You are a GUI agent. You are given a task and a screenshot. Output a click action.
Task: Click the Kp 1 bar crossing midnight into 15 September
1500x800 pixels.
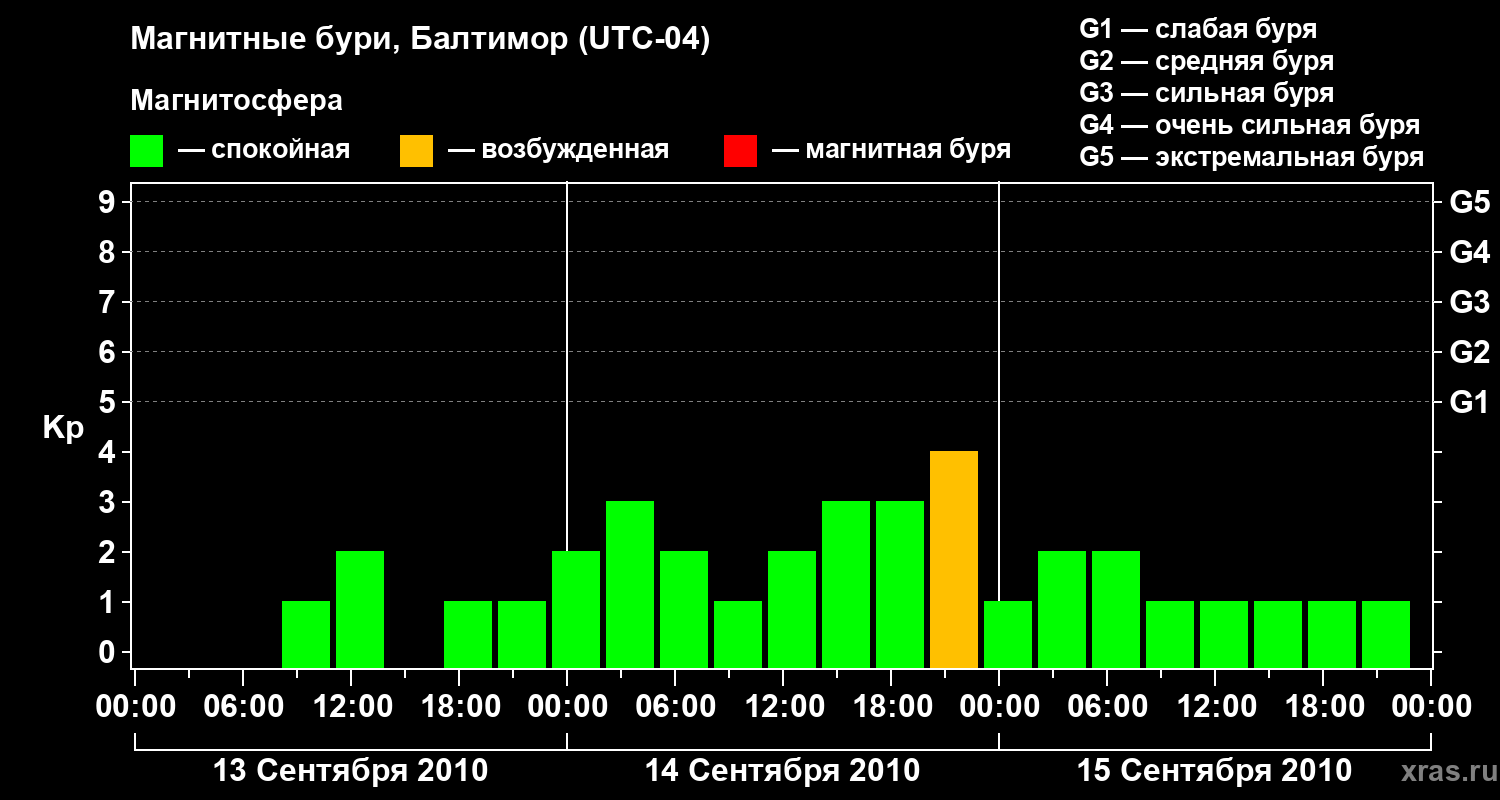coord(1008,635)
